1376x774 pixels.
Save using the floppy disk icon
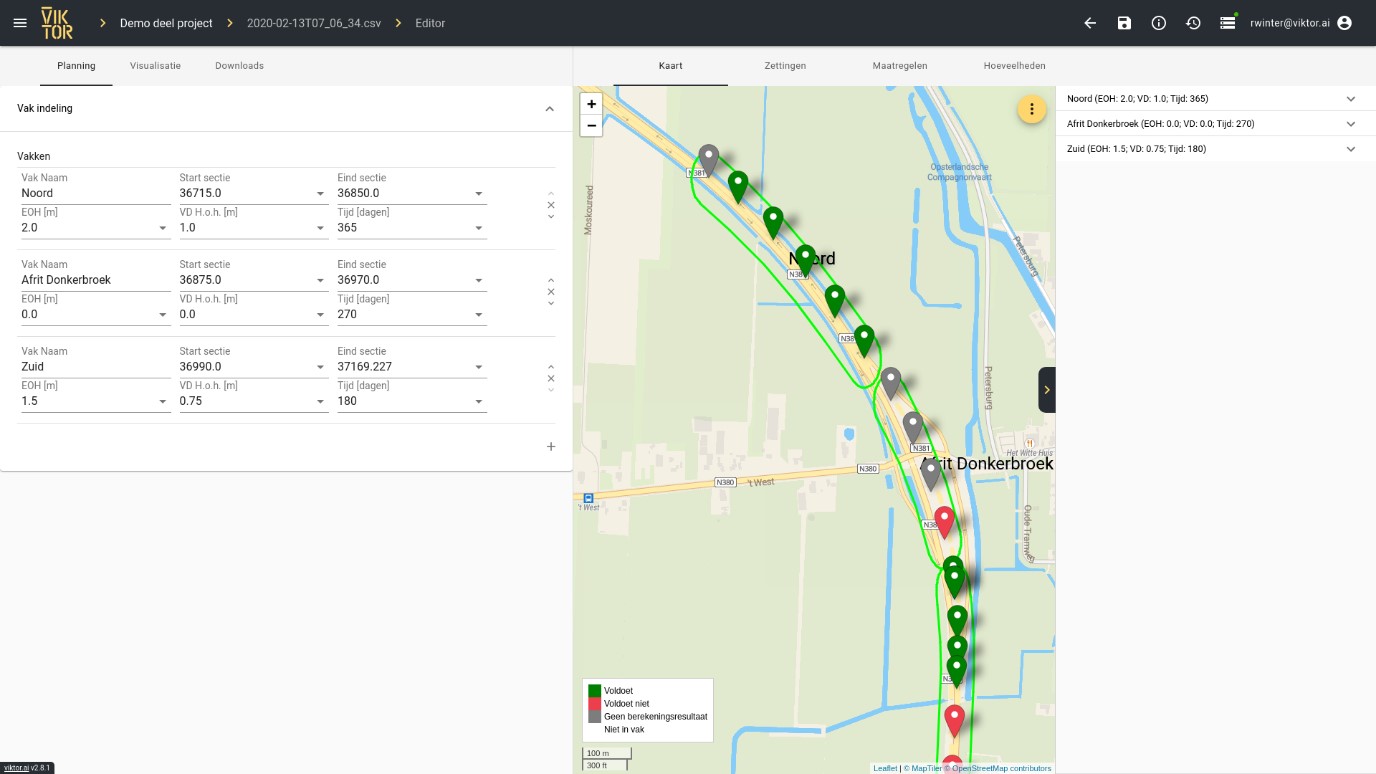(1124, 23)
